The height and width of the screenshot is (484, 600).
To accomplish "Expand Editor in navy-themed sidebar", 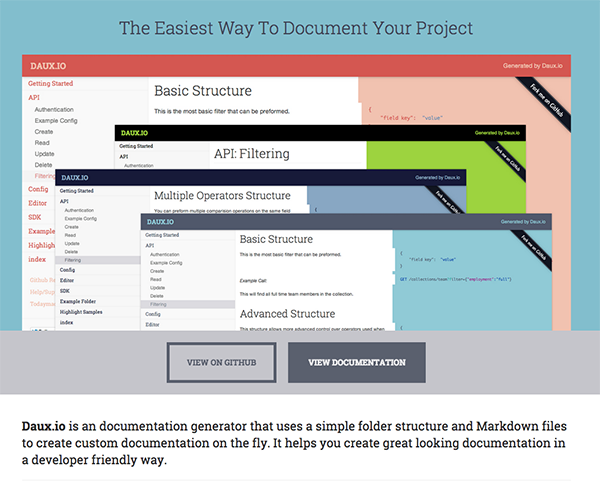I will point(67,280).
